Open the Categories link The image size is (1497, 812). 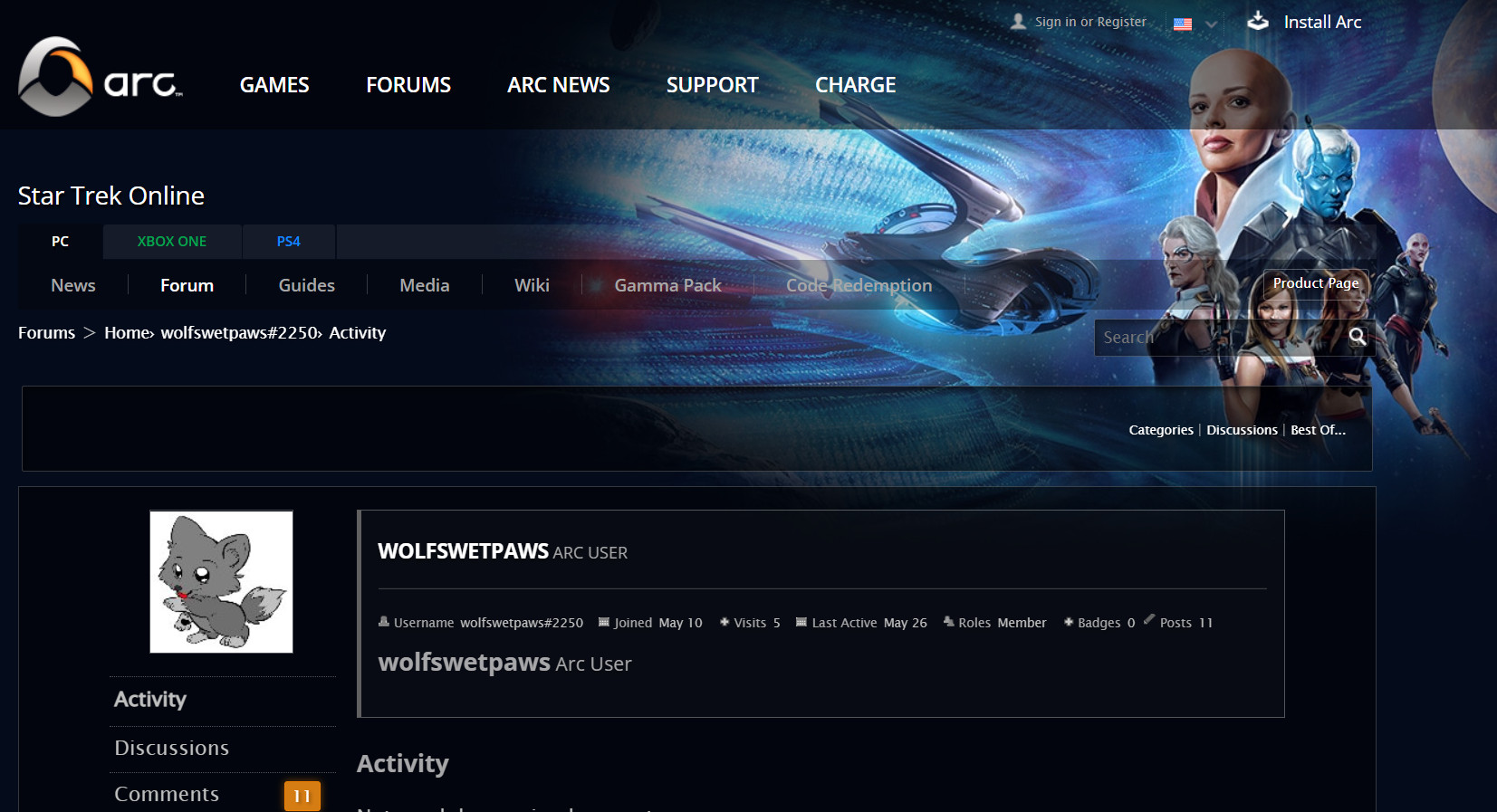[1160, 430]
